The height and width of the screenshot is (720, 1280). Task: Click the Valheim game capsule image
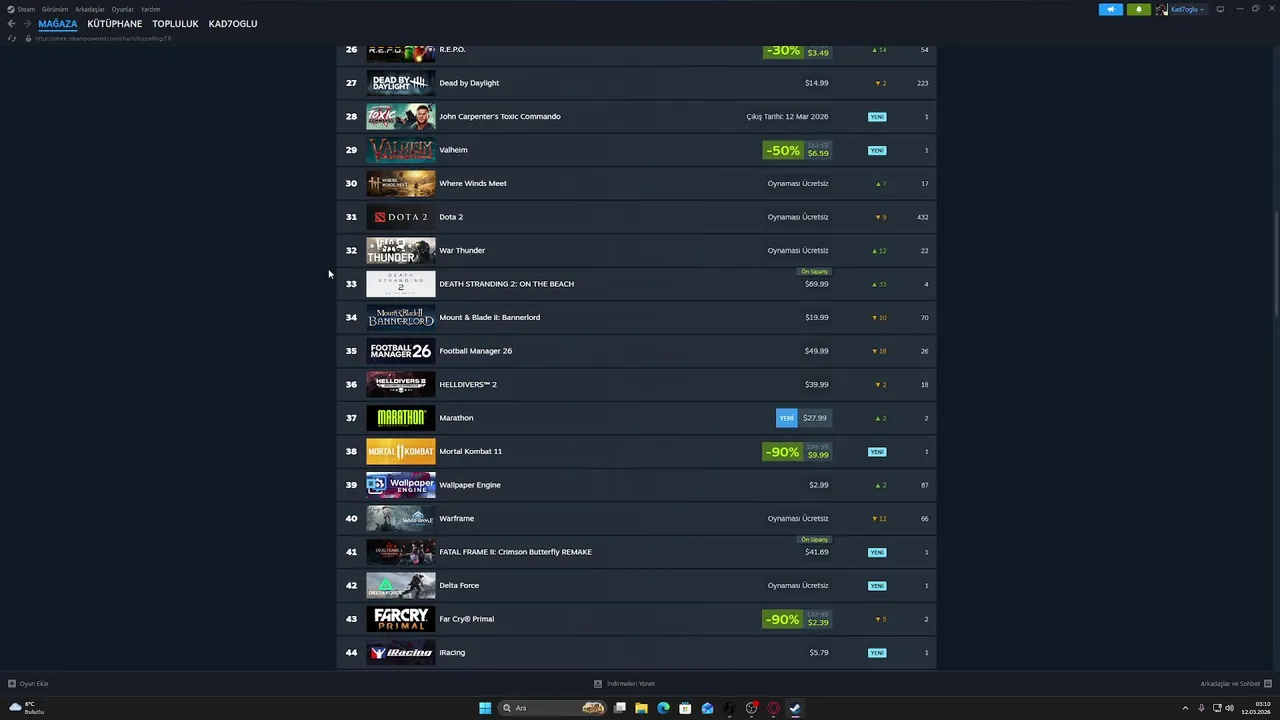coord(400,150)
